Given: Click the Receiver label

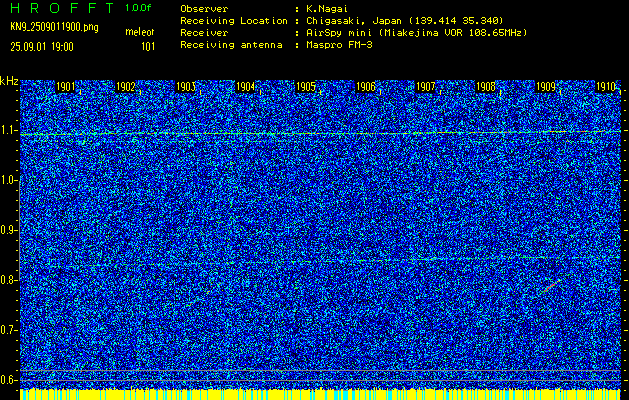Looking at the screenshot, I should coord(204,33).
